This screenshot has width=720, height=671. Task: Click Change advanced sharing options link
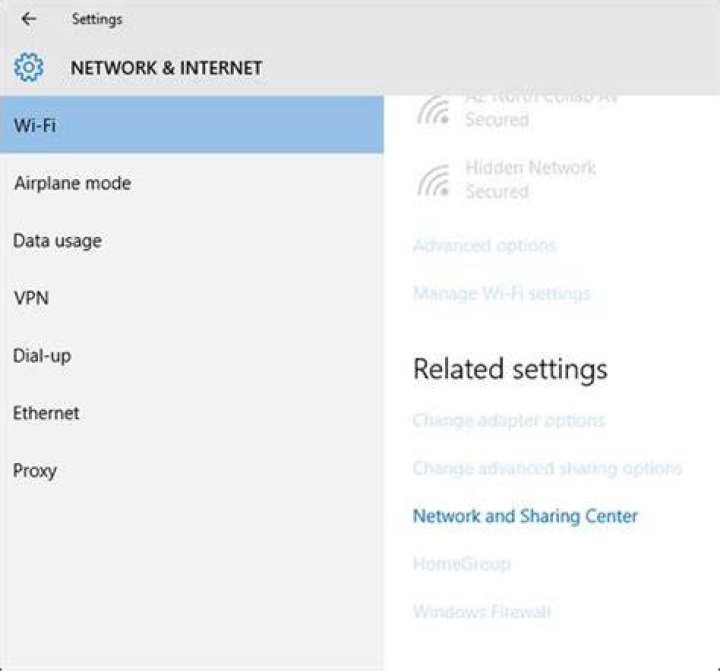click(x=547, y=468)
